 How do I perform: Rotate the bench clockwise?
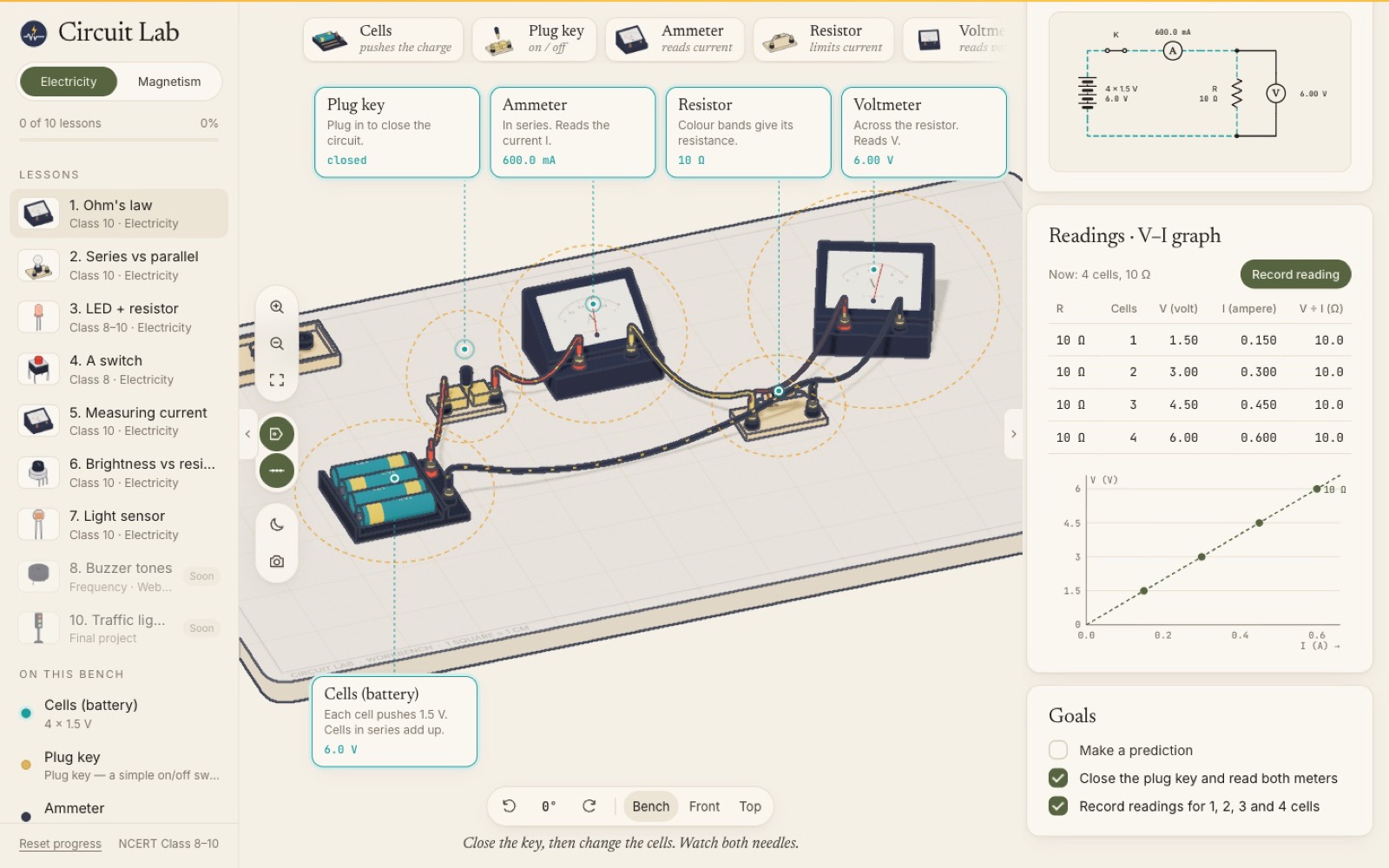tap(589, 806)
